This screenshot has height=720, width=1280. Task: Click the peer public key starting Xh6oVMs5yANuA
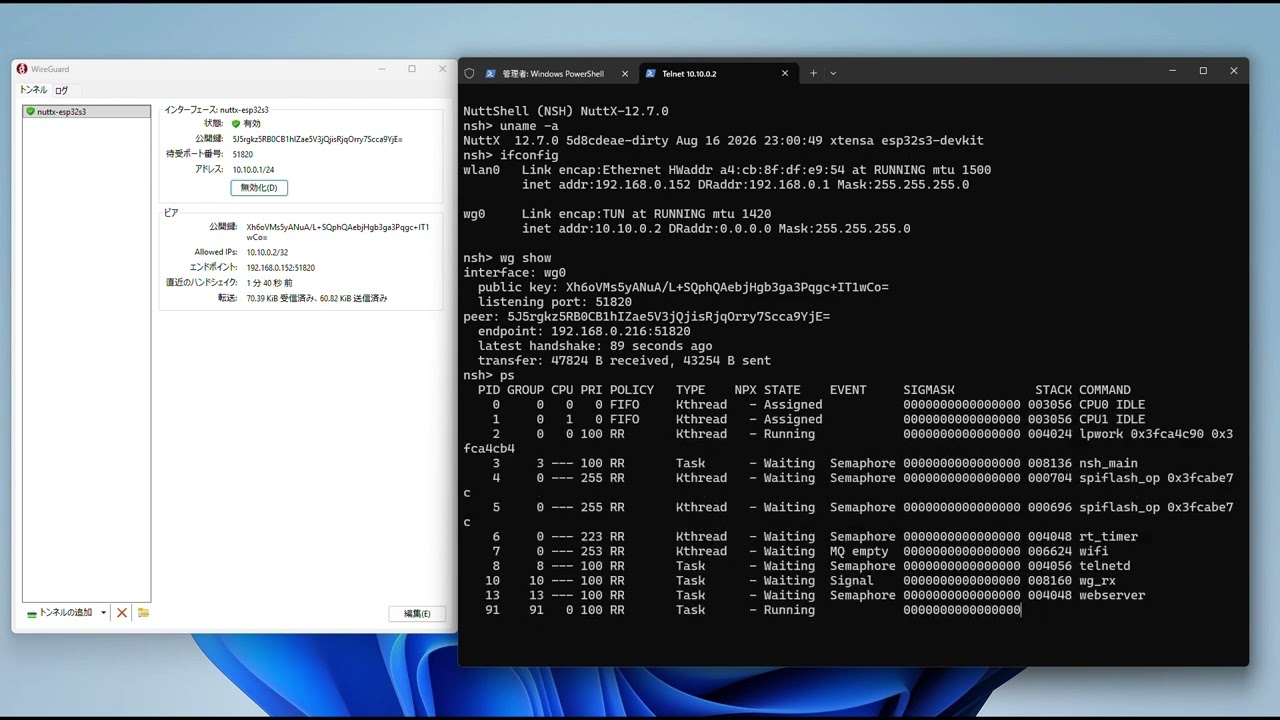pos(338,232)
